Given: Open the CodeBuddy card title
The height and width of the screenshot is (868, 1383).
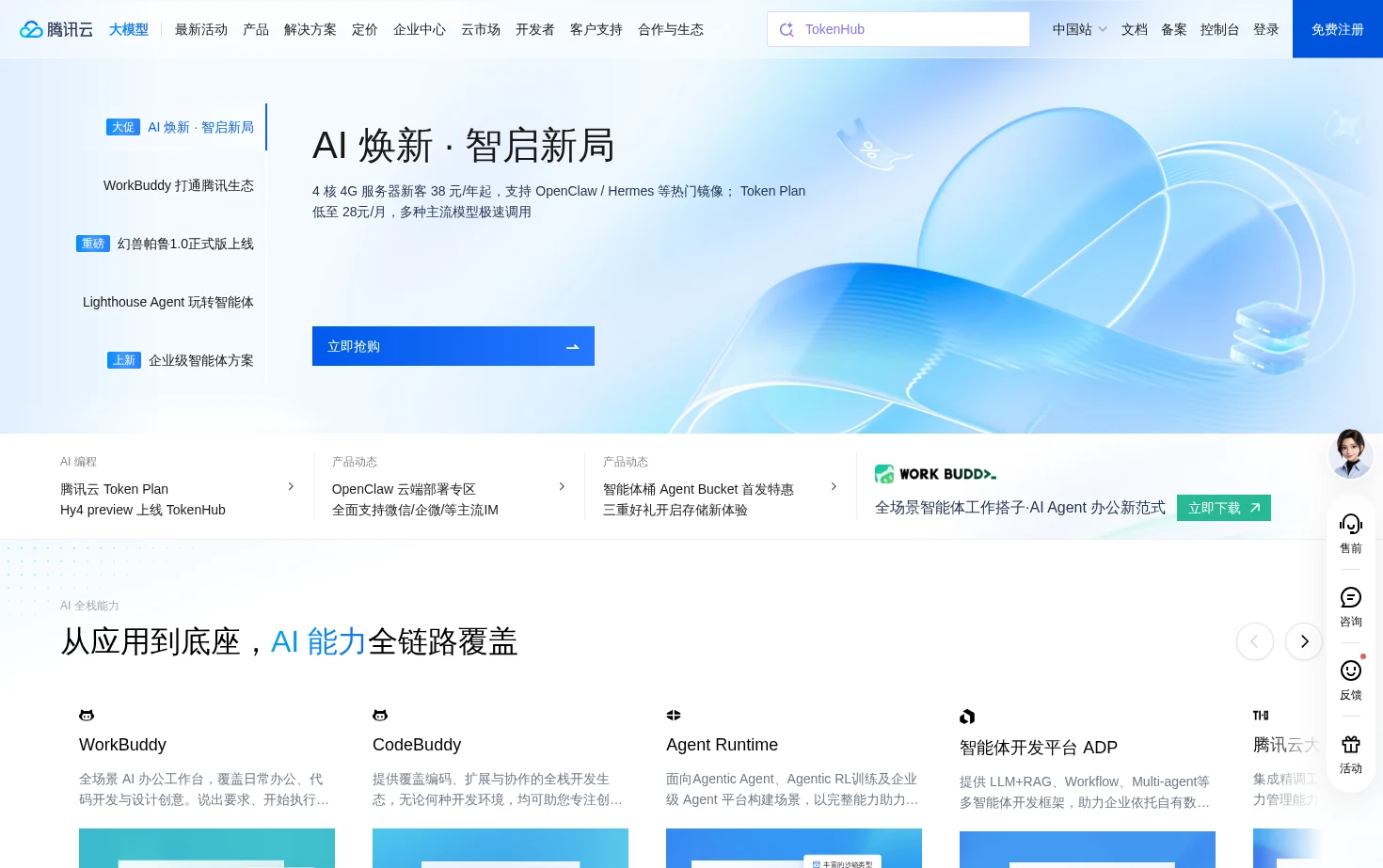Looking at the screenshot, I should [x=417, y=745].
